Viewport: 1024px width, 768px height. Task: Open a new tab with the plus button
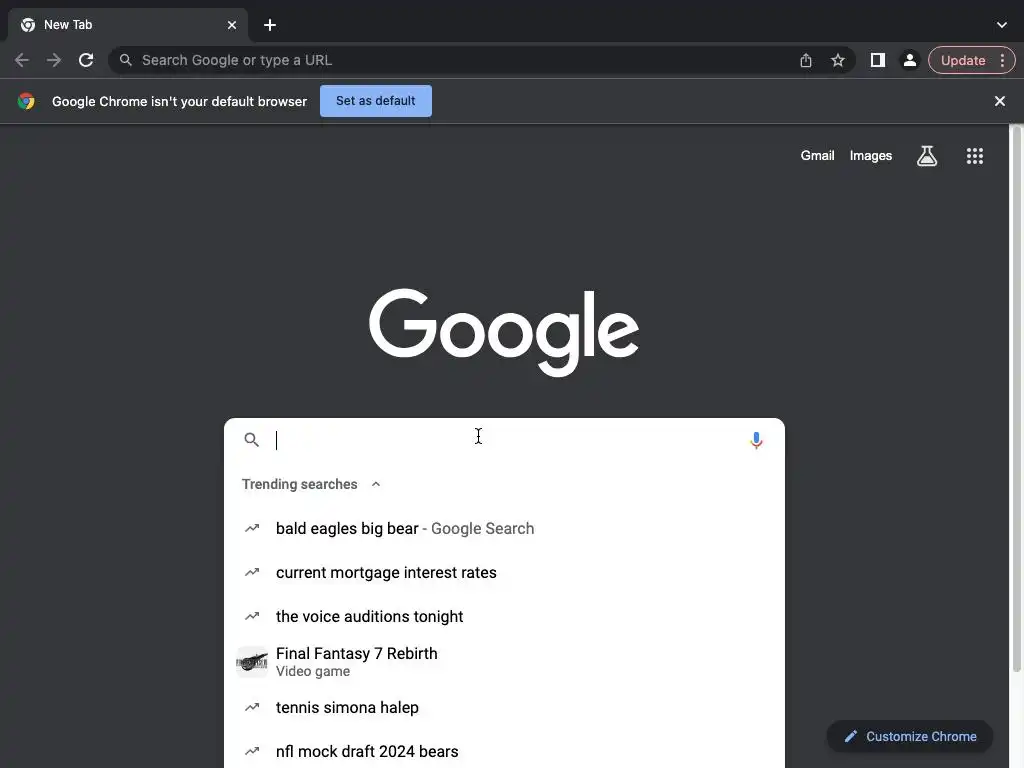pos(270,25)
